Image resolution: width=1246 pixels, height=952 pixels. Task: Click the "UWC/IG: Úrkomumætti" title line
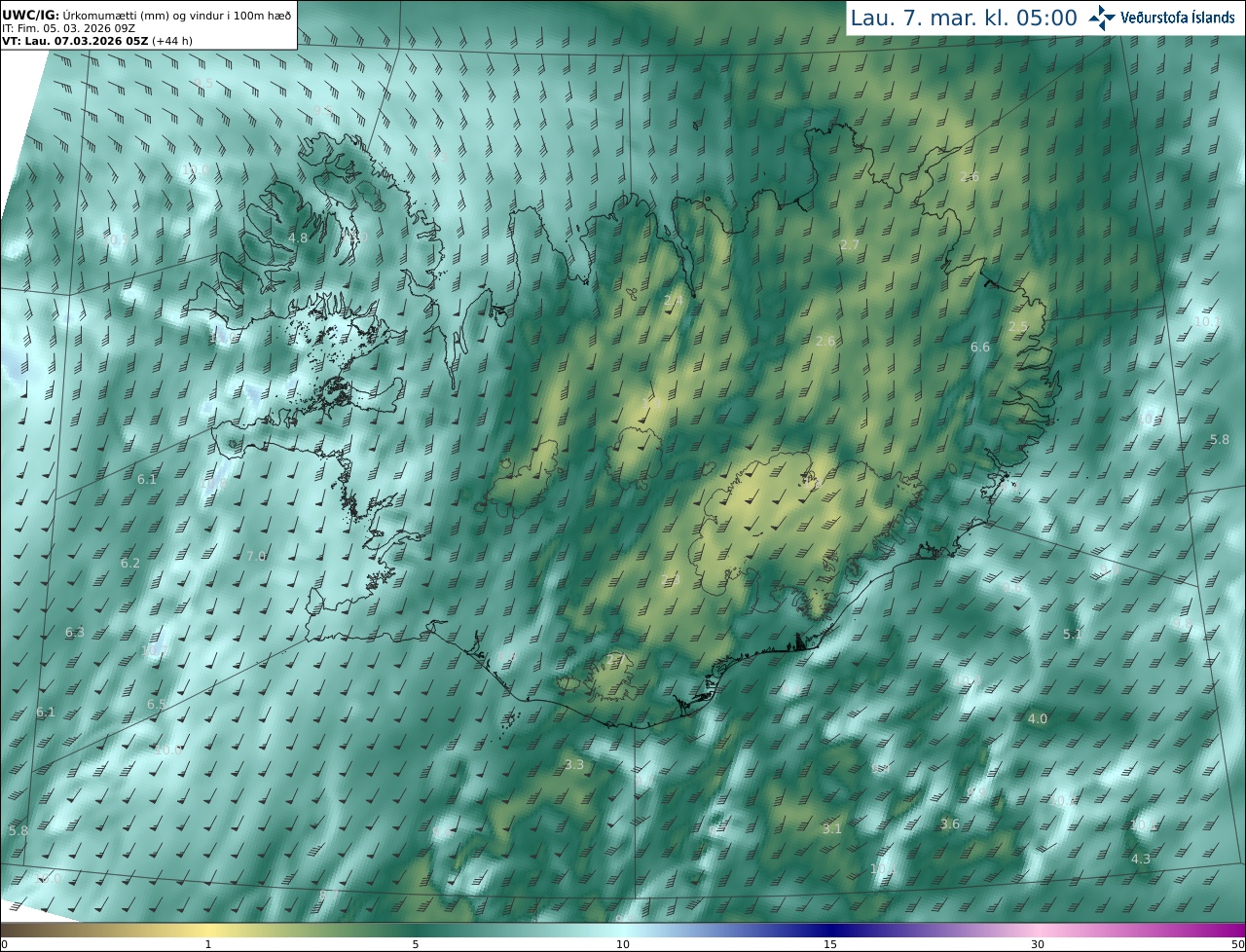pyautogui.click(x=147, y=16)
